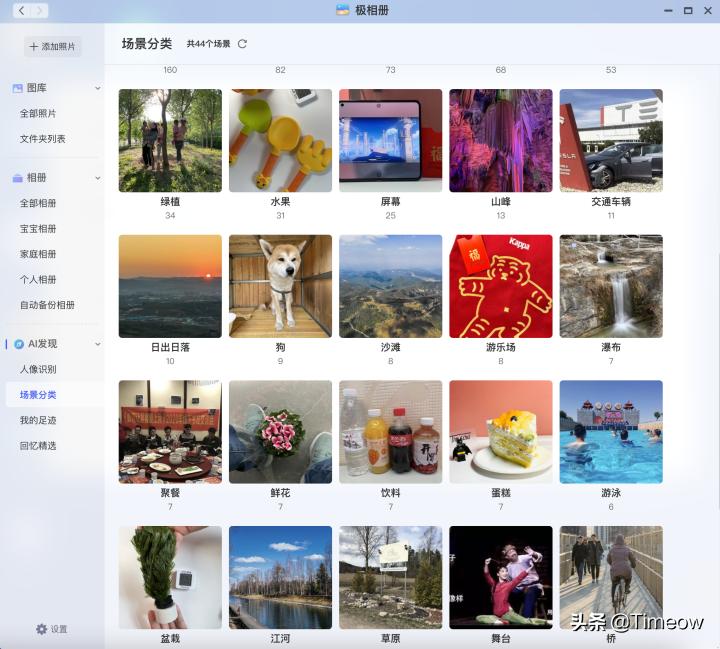Viewport: 720px width, 649px height.
Task: Open the 日出日落 scene thumbnail
Action: (x=170, y=286)
